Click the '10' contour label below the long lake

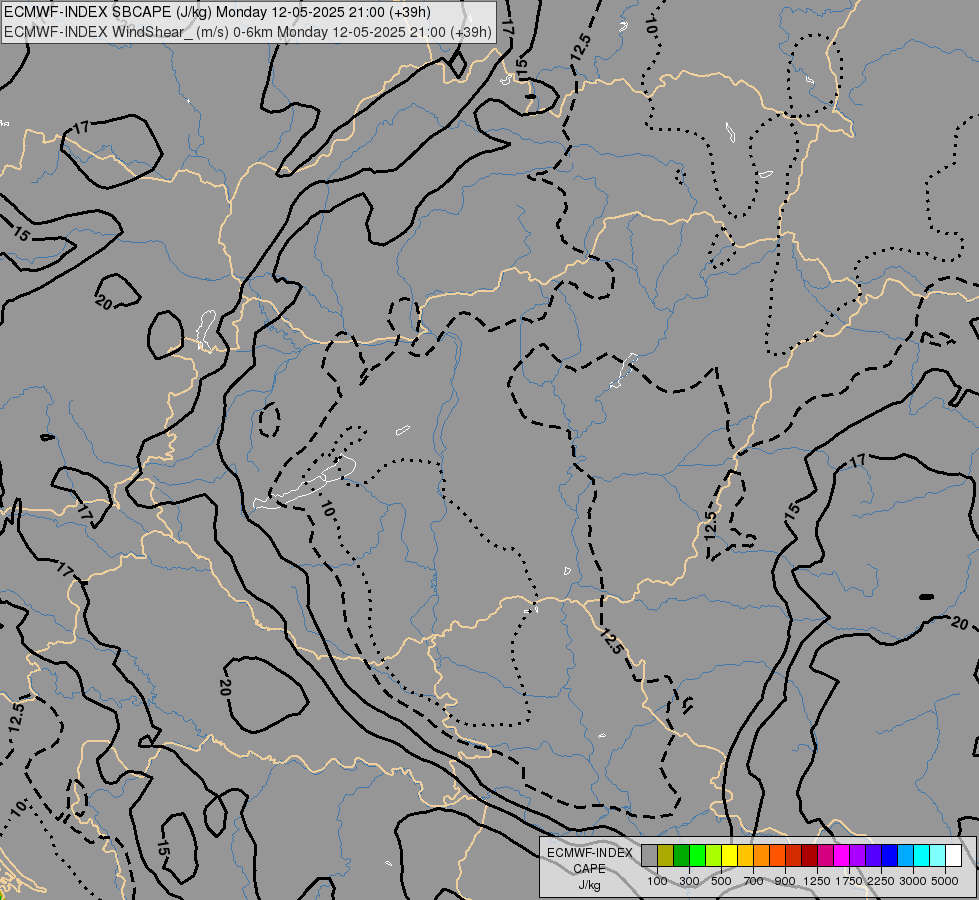pyautogui.click(x=328, y=509)
